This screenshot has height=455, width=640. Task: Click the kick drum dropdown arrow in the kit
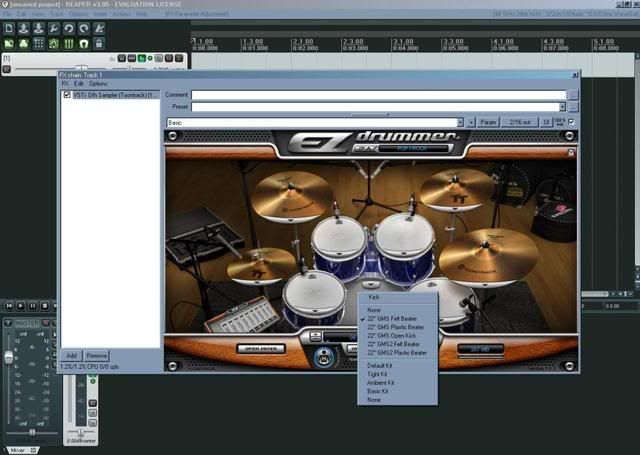point(371,284)
